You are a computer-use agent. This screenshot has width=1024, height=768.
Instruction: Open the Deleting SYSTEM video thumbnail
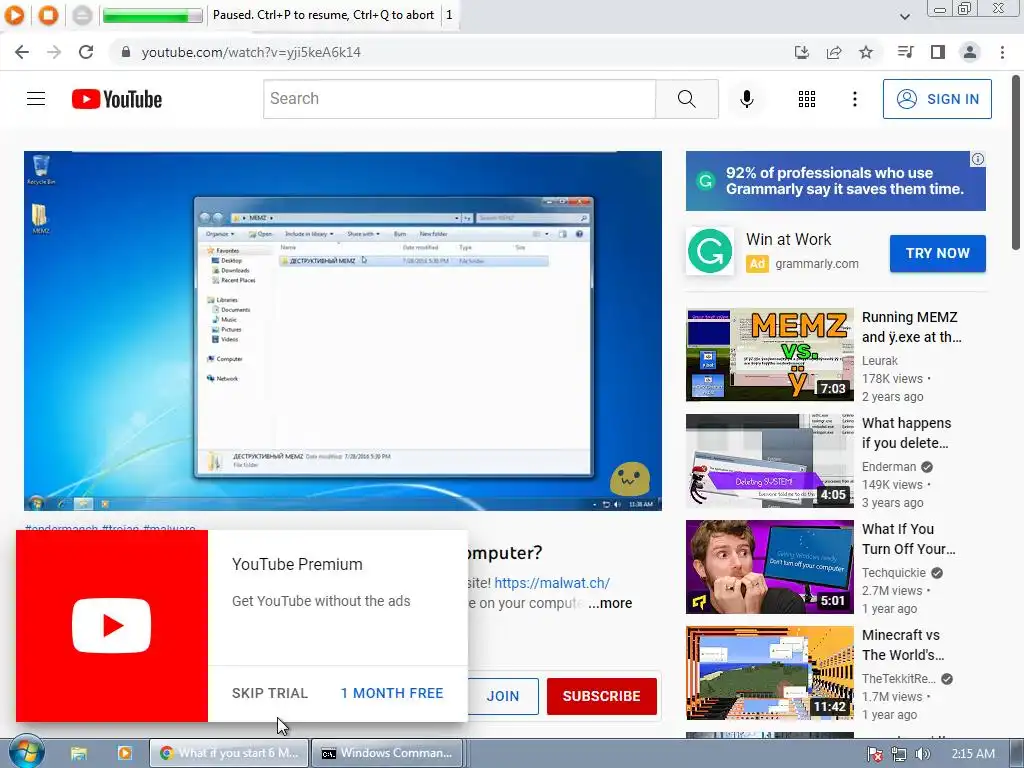(x=769, y=460)
